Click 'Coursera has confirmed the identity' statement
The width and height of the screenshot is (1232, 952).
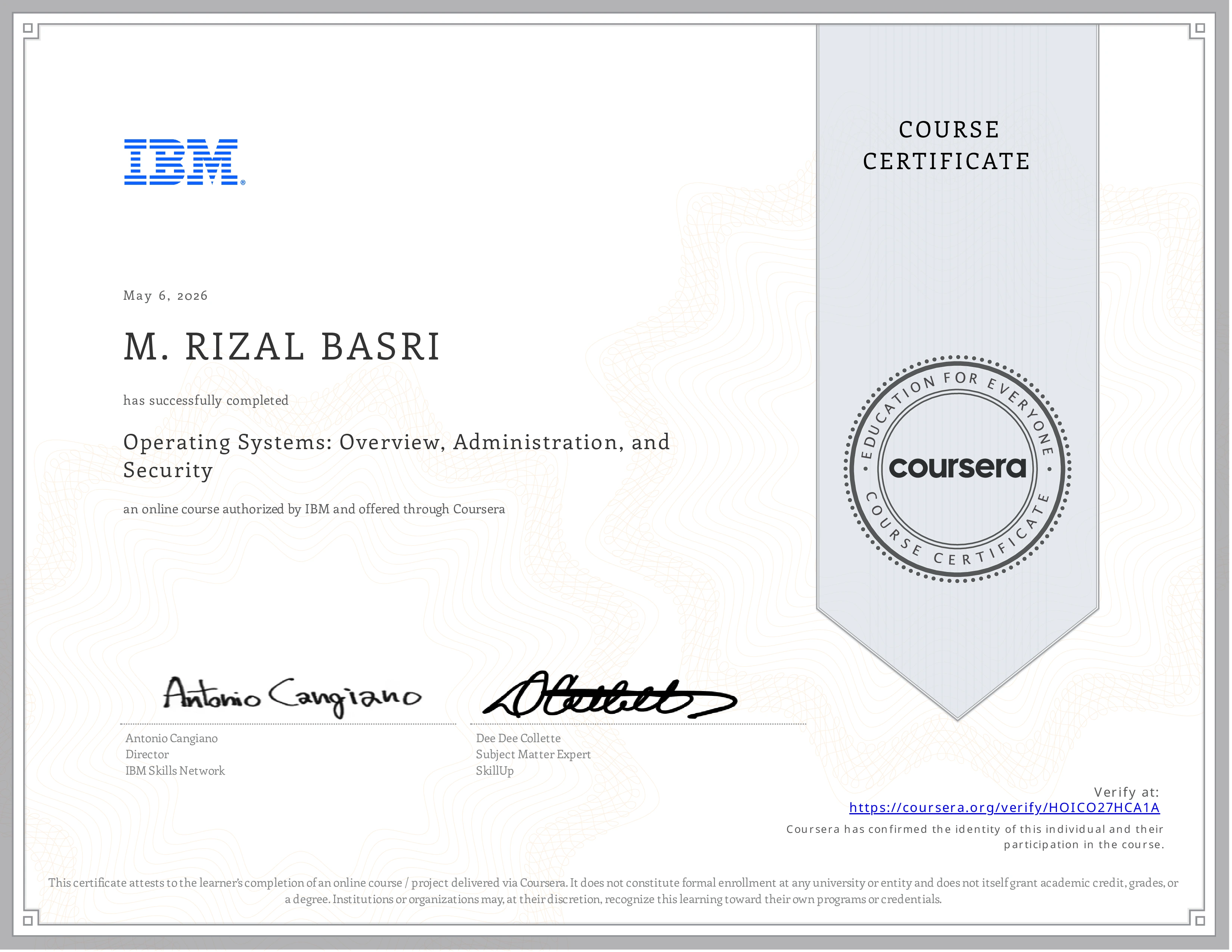point(975,837)
